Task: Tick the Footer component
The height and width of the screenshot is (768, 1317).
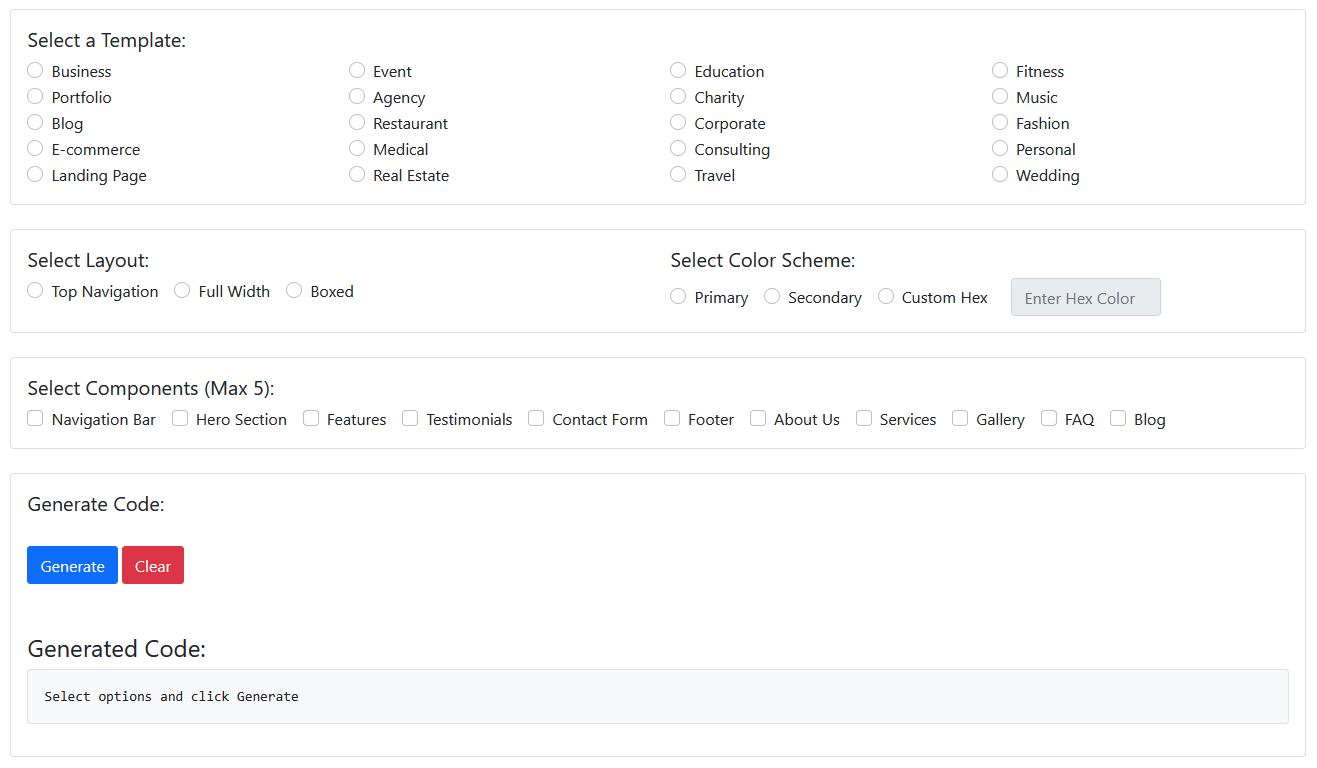Action: click(672, 418)
